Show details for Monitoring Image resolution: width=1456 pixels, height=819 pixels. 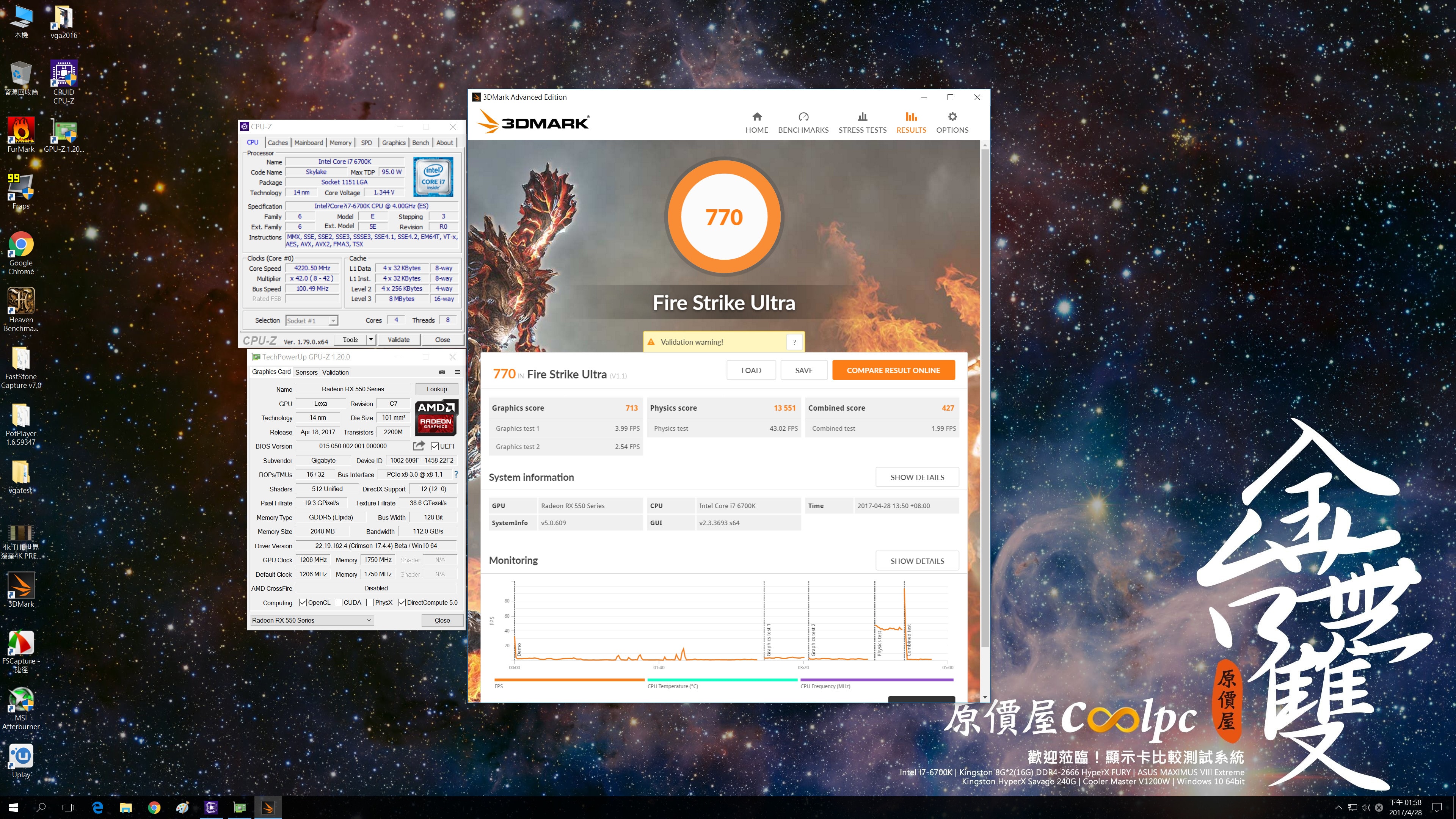click(917, 561)
